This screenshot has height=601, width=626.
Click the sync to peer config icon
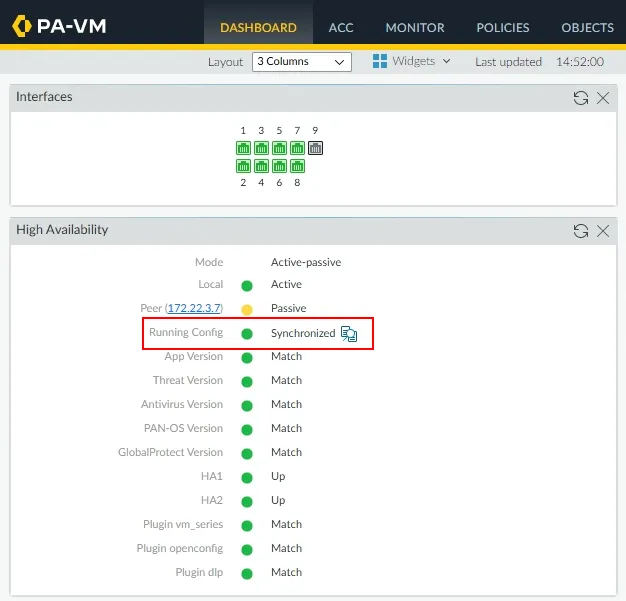pyautogui.click(x=349, y=334)
